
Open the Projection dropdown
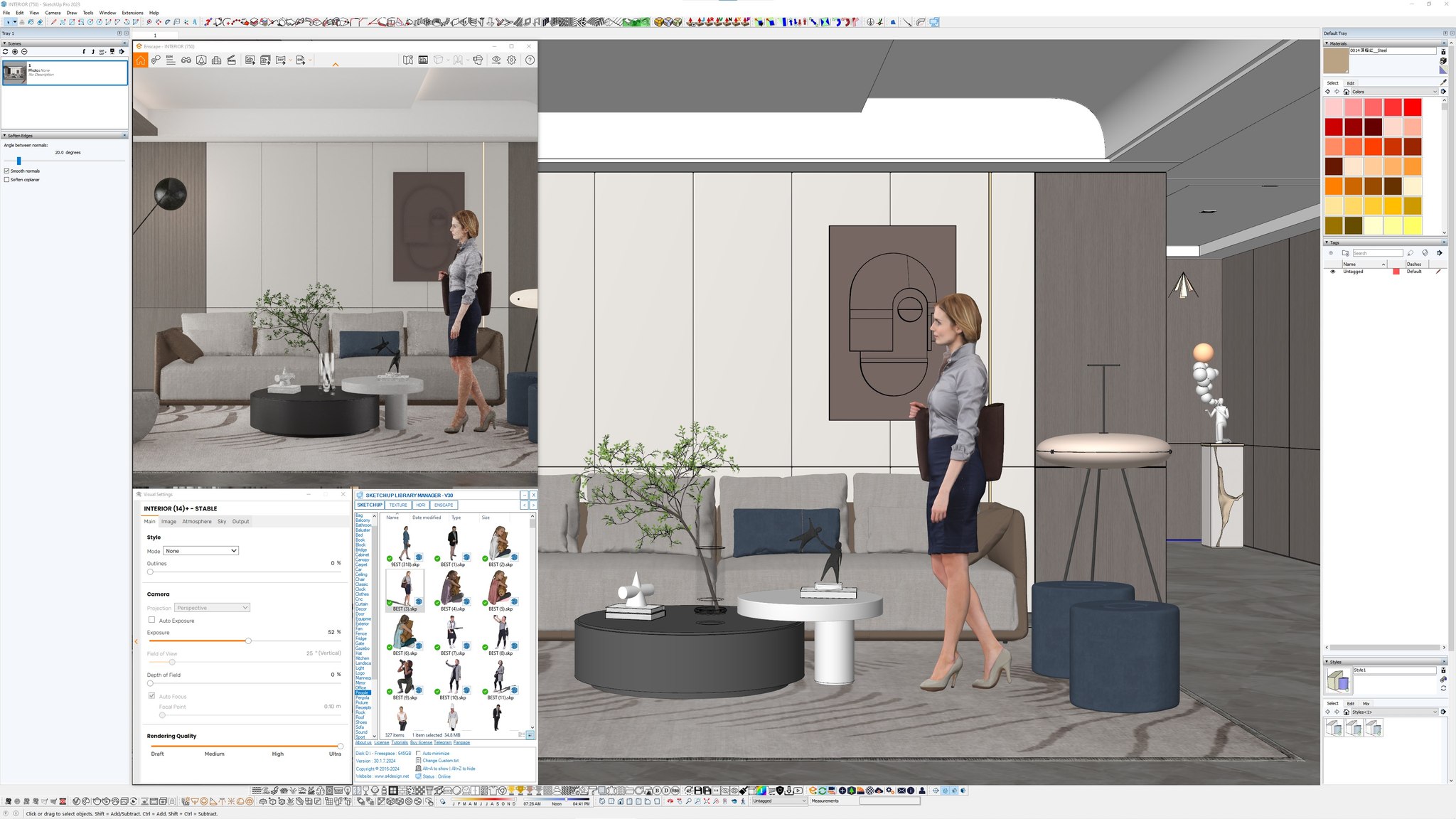(212, 608)
